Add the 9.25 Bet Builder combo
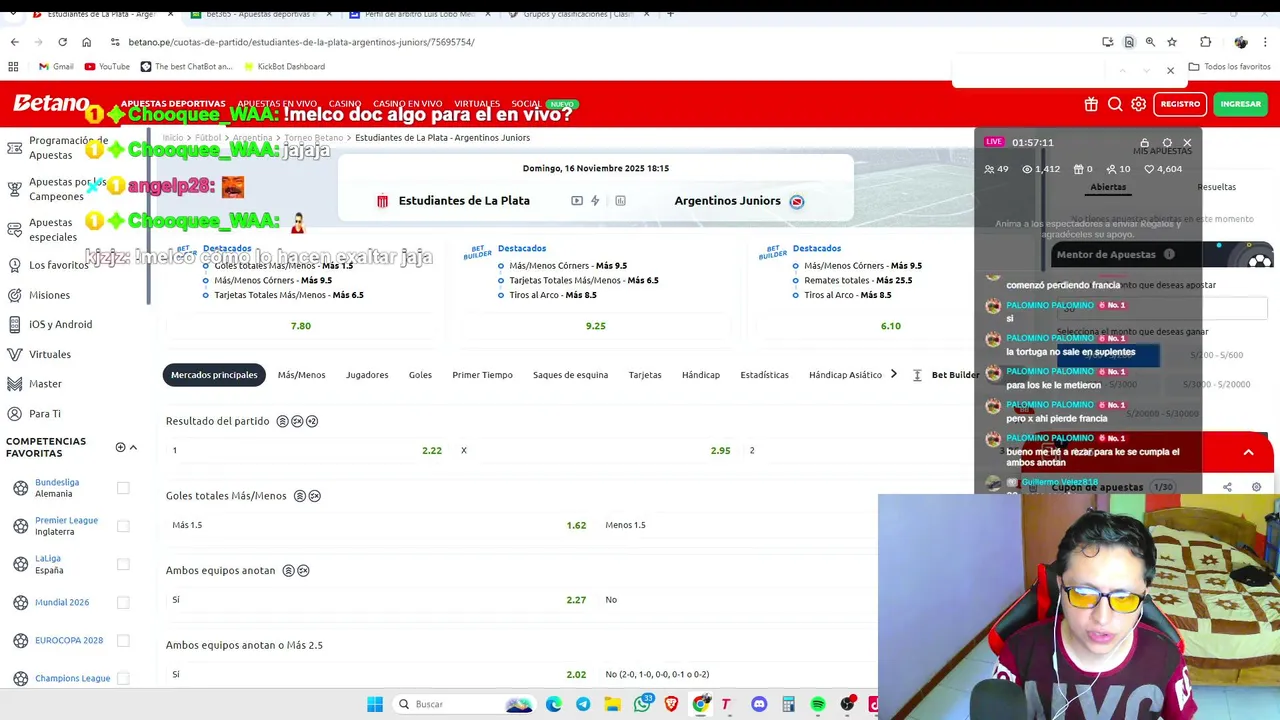 (596, 326)
